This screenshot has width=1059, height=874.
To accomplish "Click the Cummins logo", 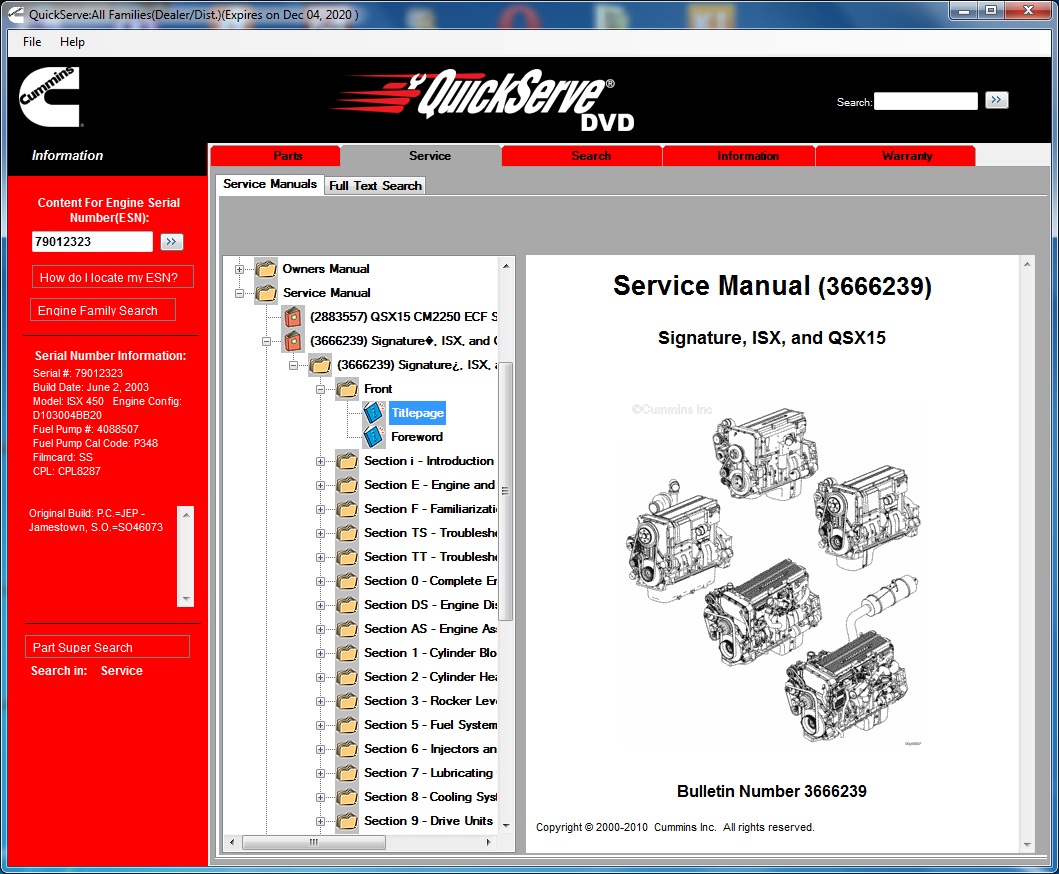I will click(x=49, y=97).
